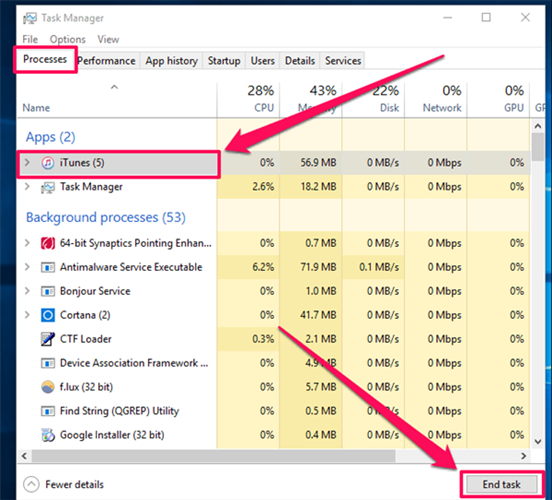Screen dimensions: 552x500
Task: Click the Task Manager process icon
Action: 48,187
